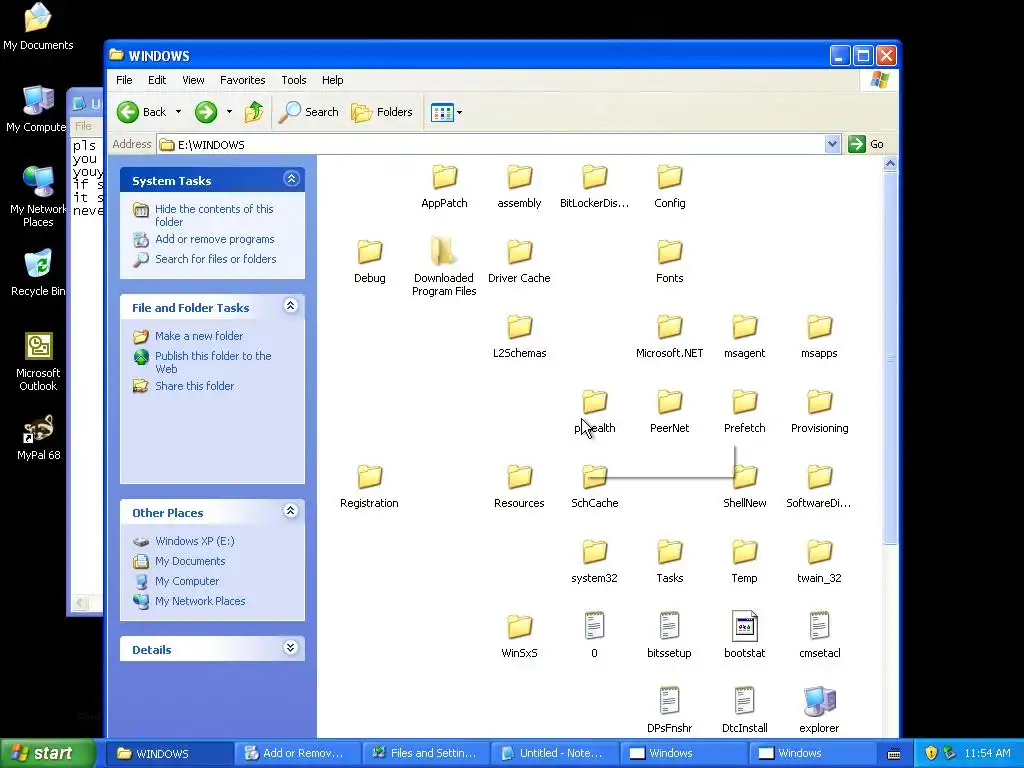1024x768 pixels.
Task: Select the Debug folder
Action: point(370,261)
